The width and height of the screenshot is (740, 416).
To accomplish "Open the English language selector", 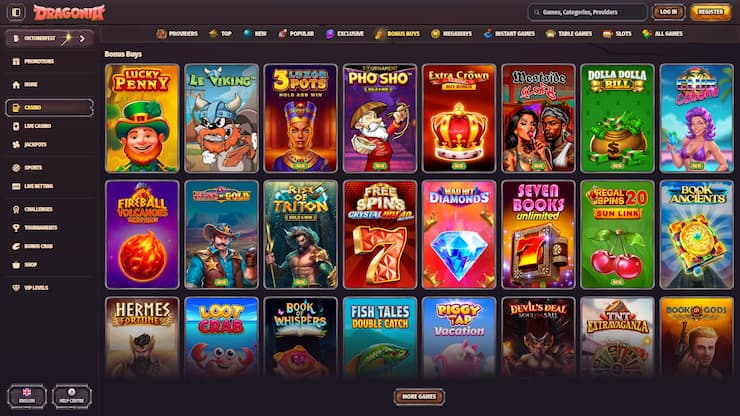I will (27, 396).
